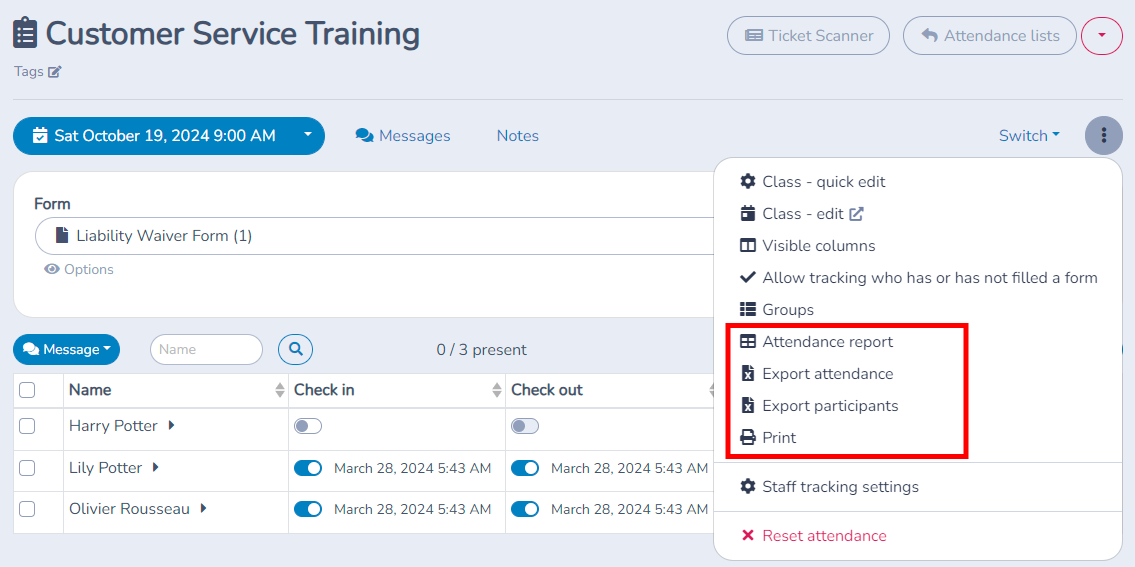Select Export participants
The width and height of the screenshot is (1135, 567).
pyautogui.click(x=819, y=406)
